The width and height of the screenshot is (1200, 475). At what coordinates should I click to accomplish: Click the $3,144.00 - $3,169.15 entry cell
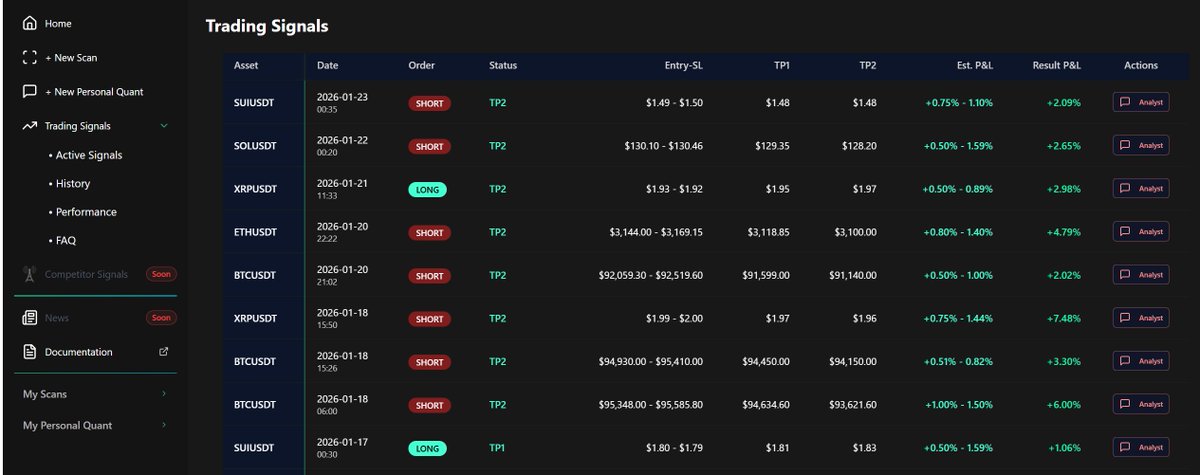(656, 232)
